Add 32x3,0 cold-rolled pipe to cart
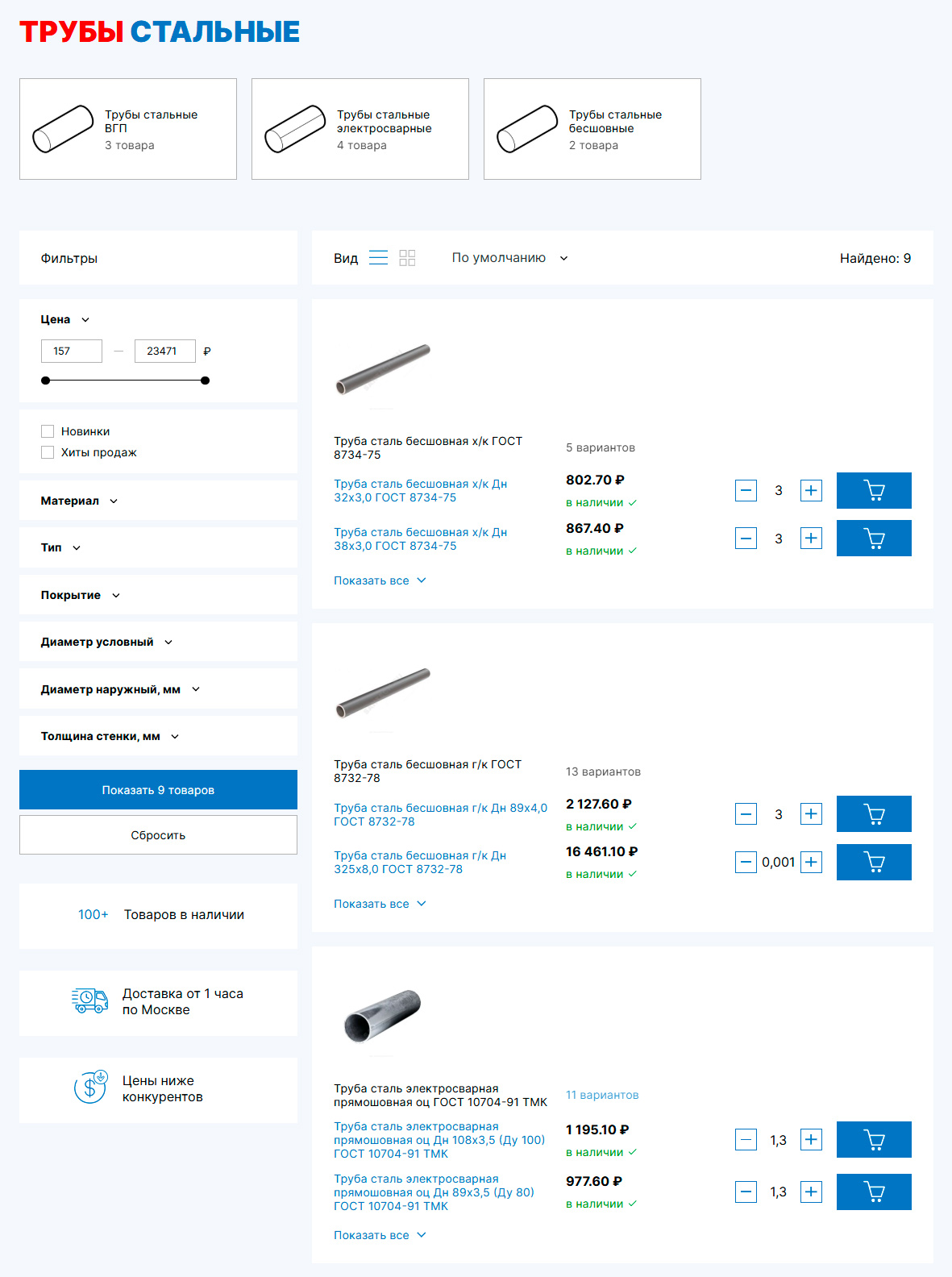 pyautogui.click(x=873, y=490)
